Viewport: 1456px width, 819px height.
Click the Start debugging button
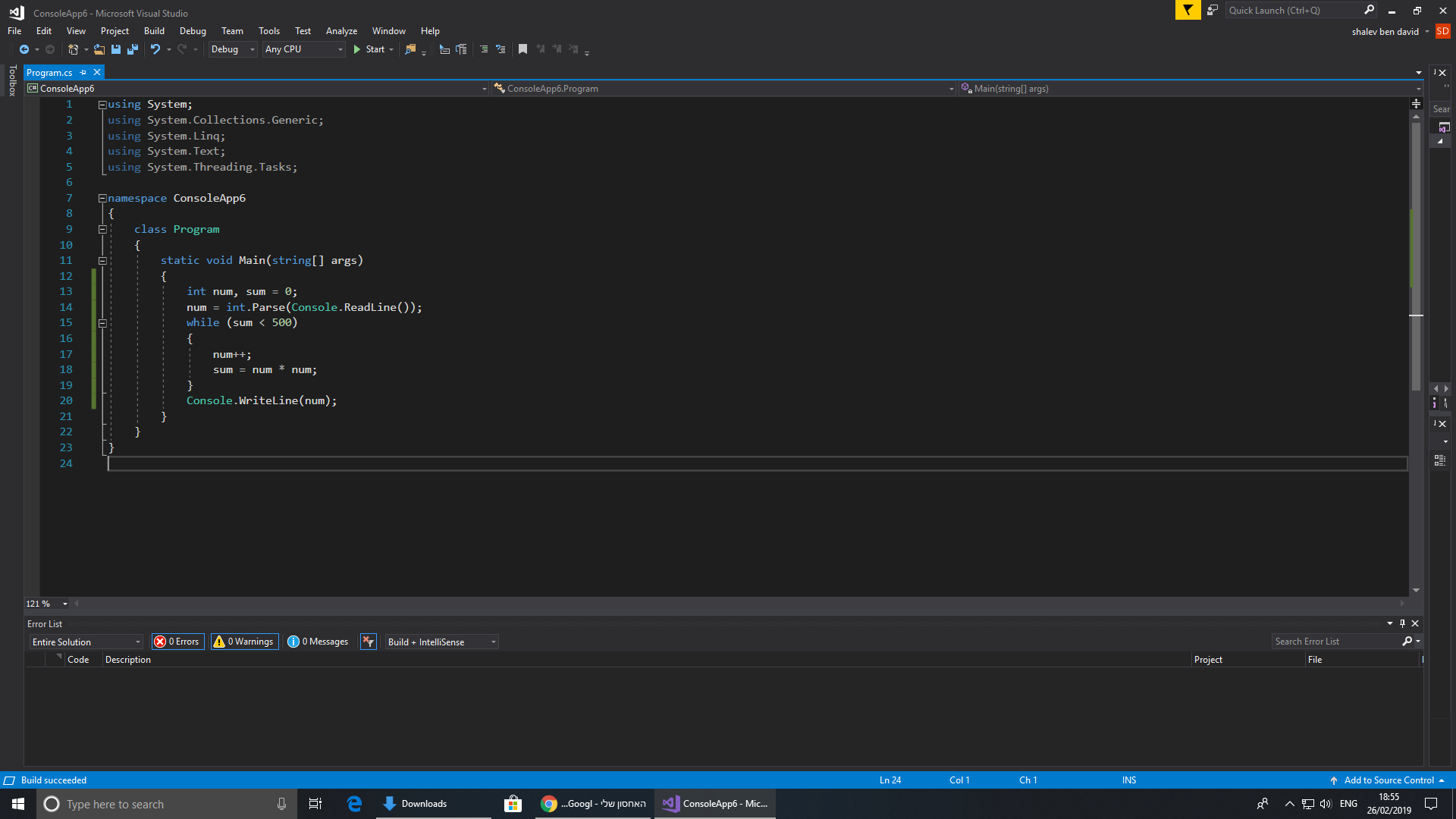pyautogui.click(x=369, y=49)
